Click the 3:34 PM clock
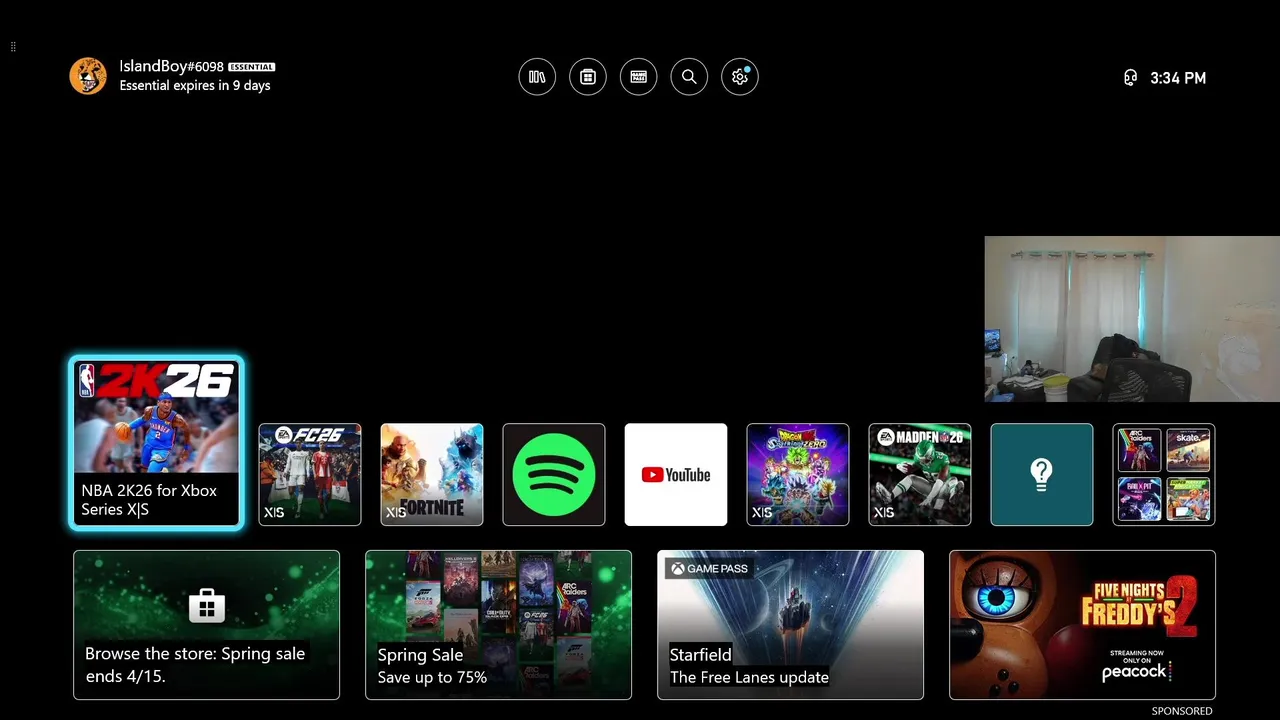This screenshot has width=1280, height=720. click(x=1178, y=78)
